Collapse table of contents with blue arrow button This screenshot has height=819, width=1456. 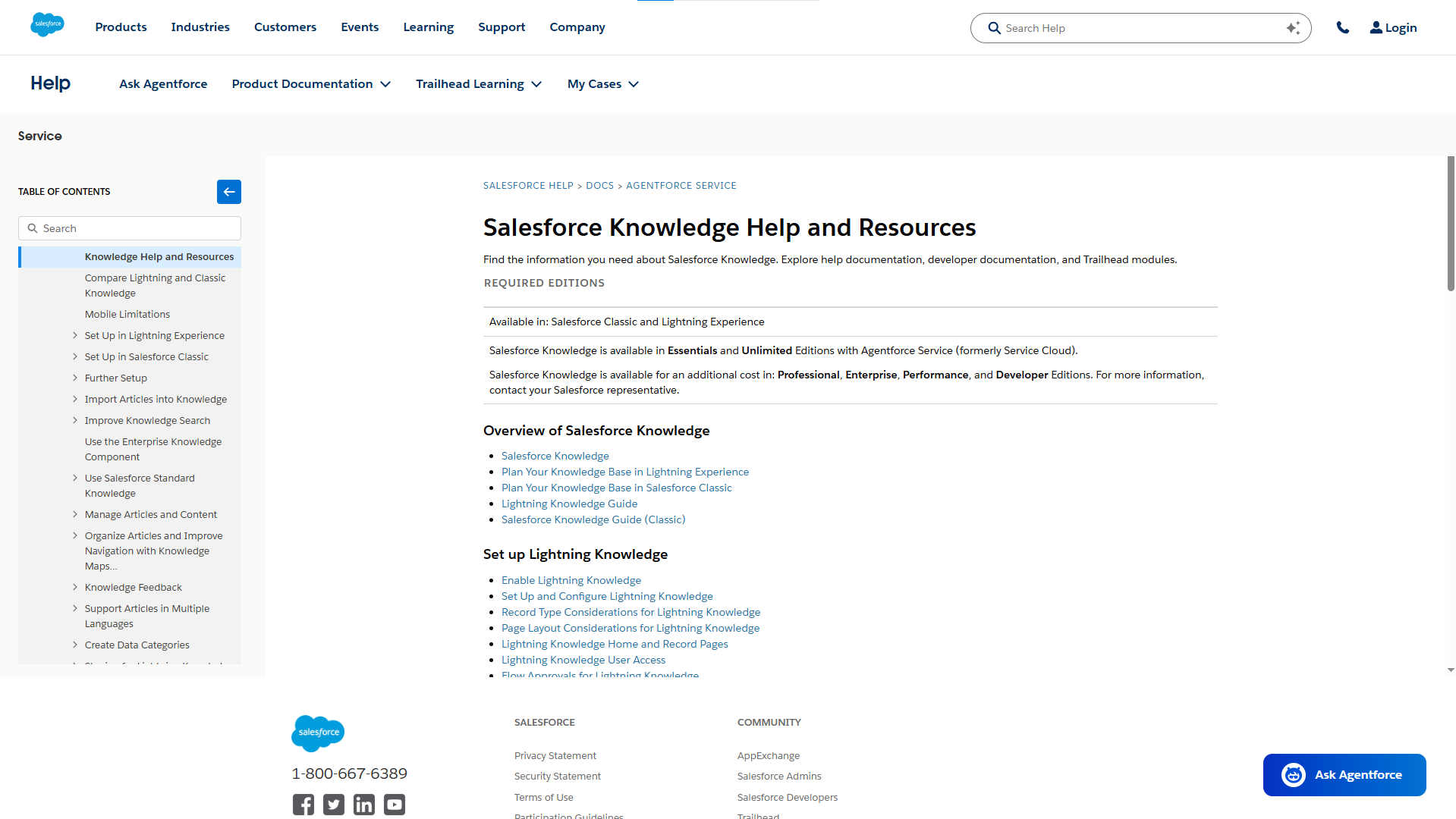(229, 192)
